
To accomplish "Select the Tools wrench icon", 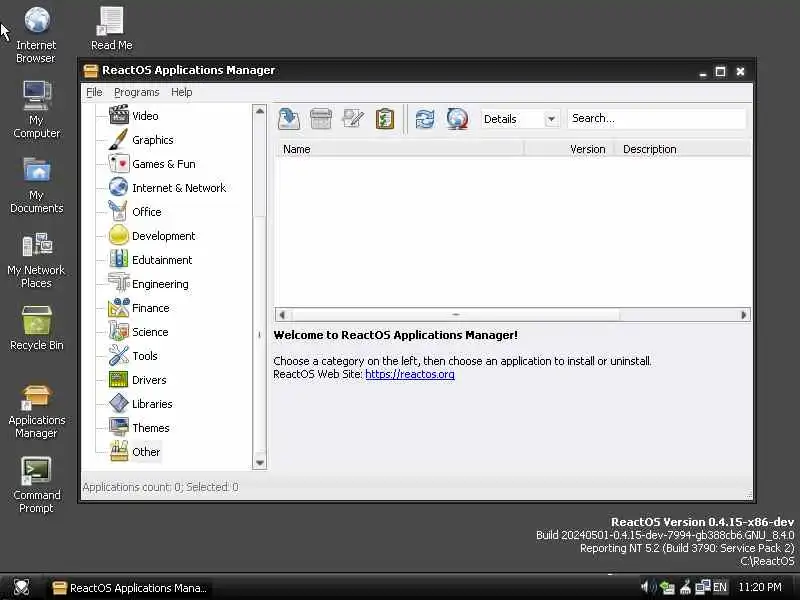I will [x=118, y=355].
